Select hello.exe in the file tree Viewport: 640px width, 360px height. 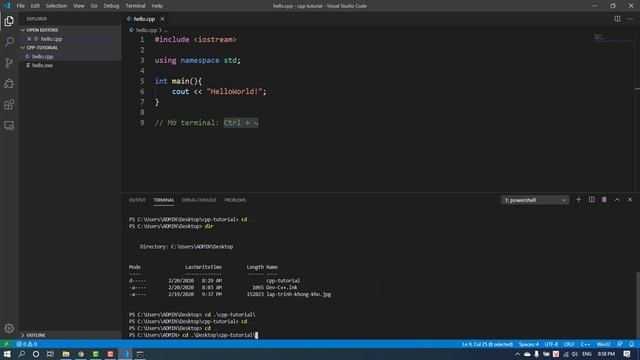pyautogui.click(x=71, y=65)
